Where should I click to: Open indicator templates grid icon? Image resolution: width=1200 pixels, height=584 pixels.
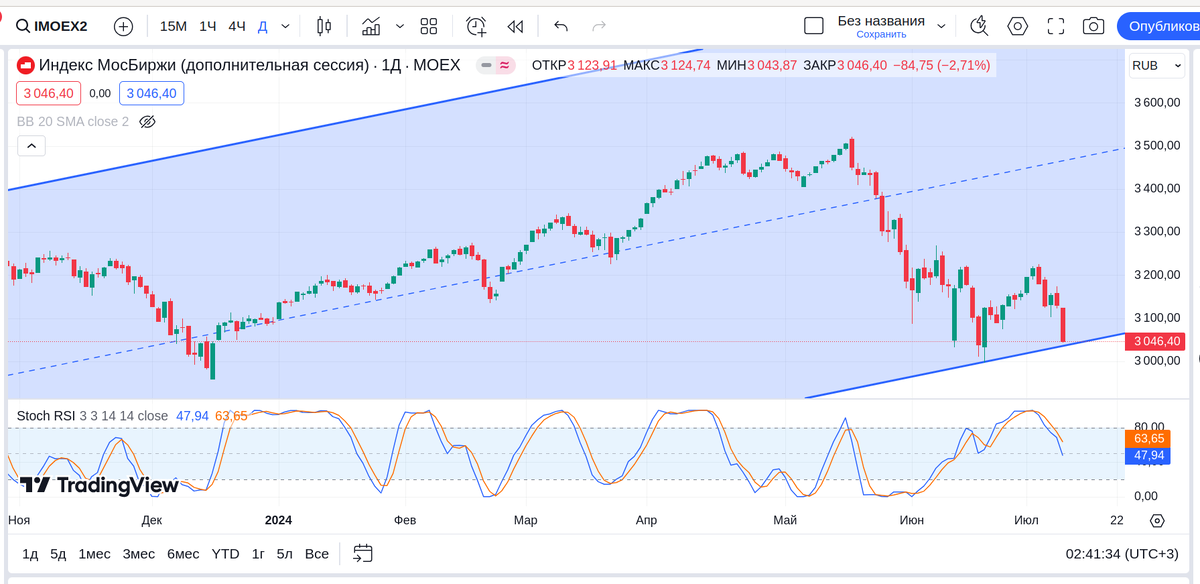tap(429, 26)
